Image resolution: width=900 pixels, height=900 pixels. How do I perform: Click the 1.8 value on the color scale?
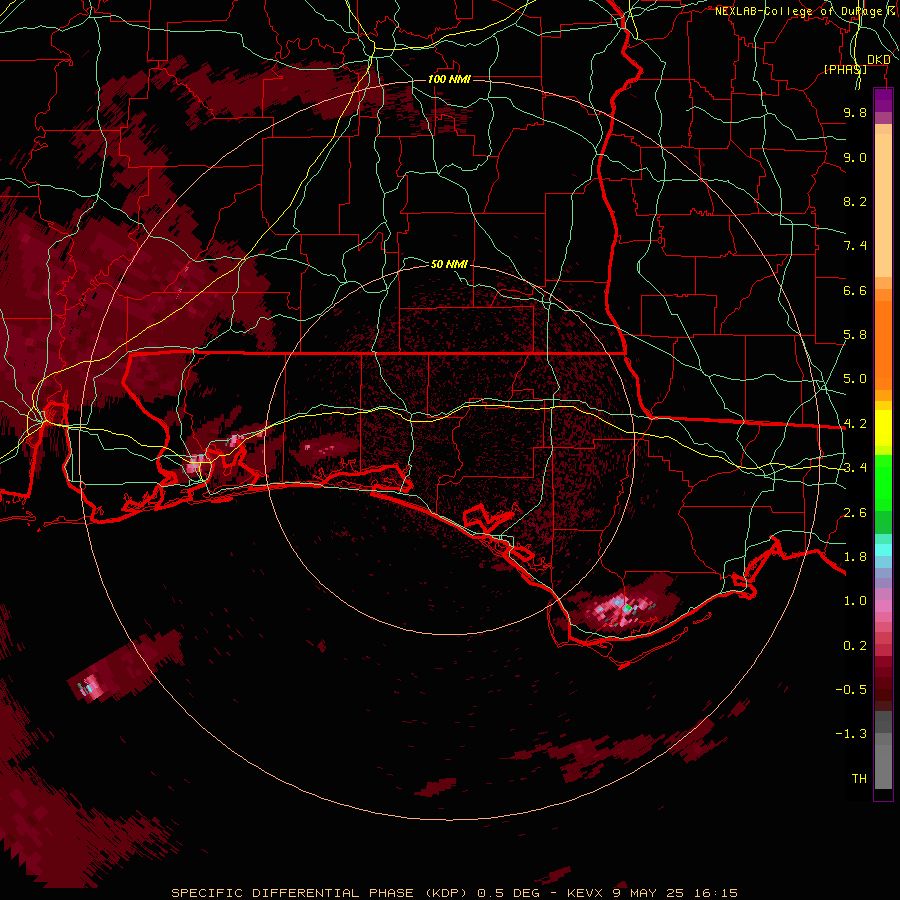point(855,557)
